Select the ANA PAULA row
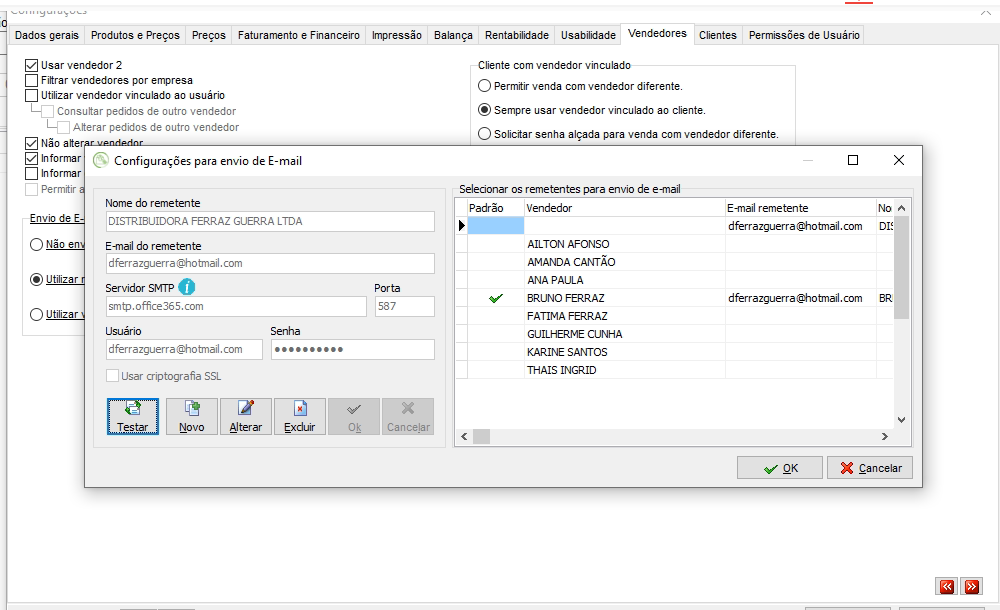The image size is (1000, 610). coord(674,279)
